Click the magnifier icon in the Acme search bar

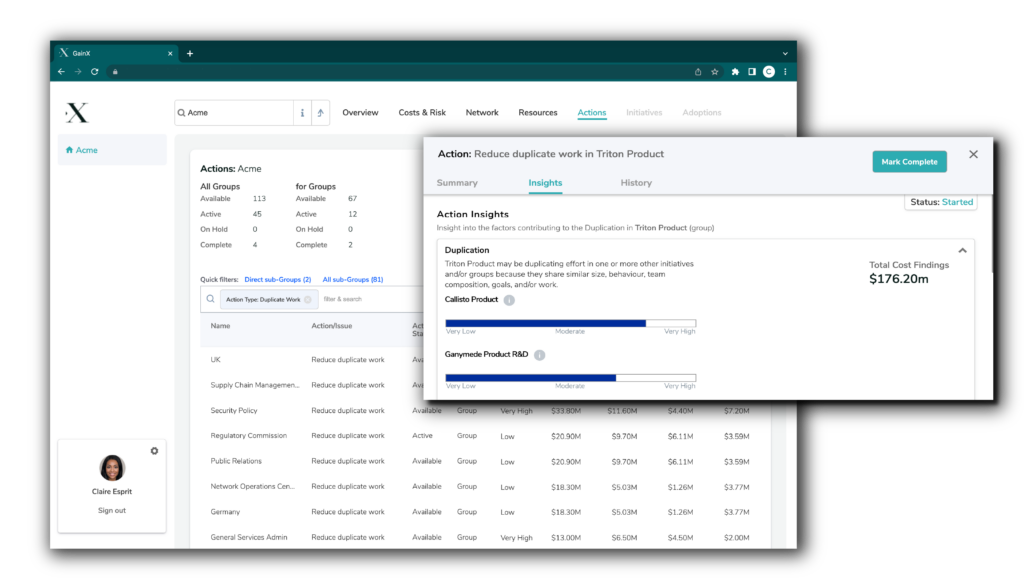(x=181, y=111)
